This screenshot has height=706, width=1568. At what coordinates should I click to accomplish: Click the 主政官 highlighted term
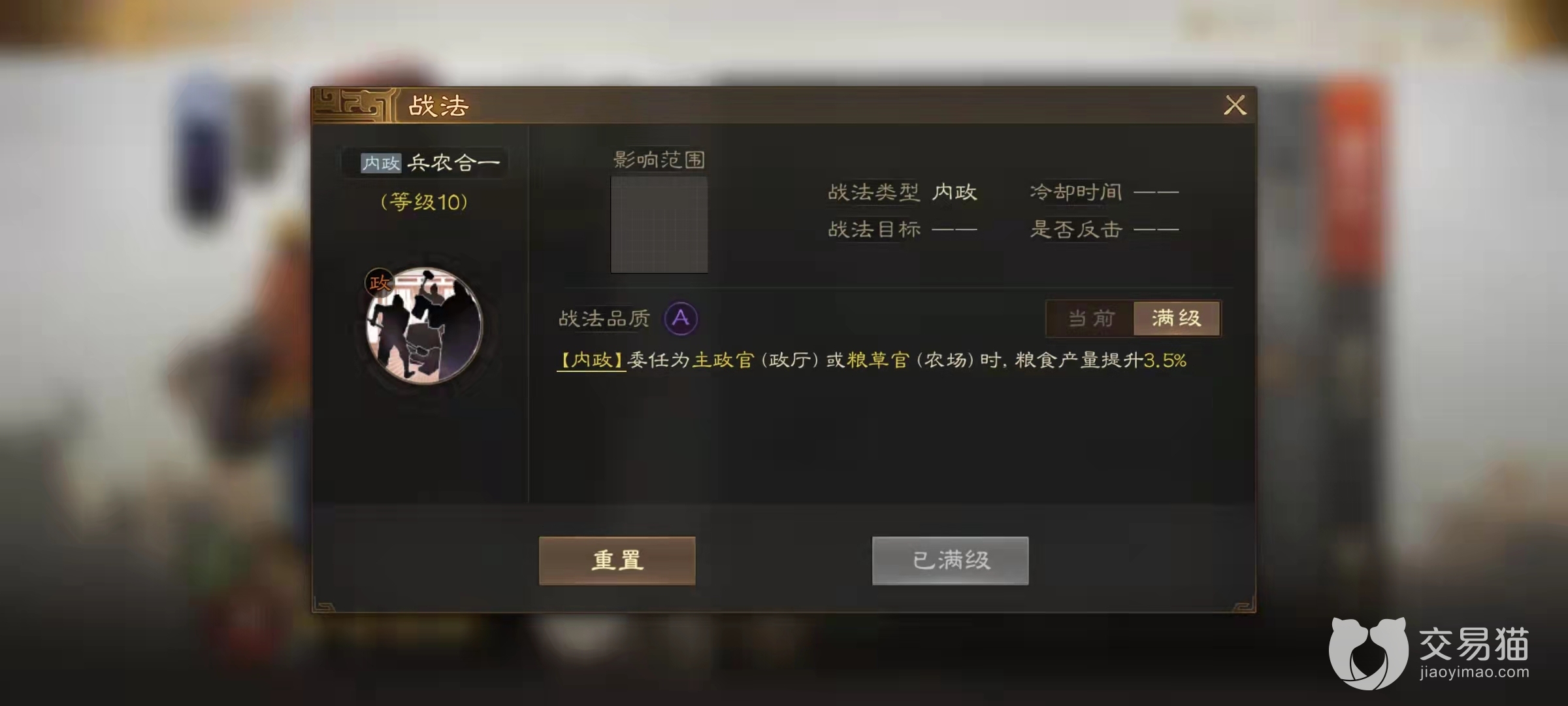(723, 360)
